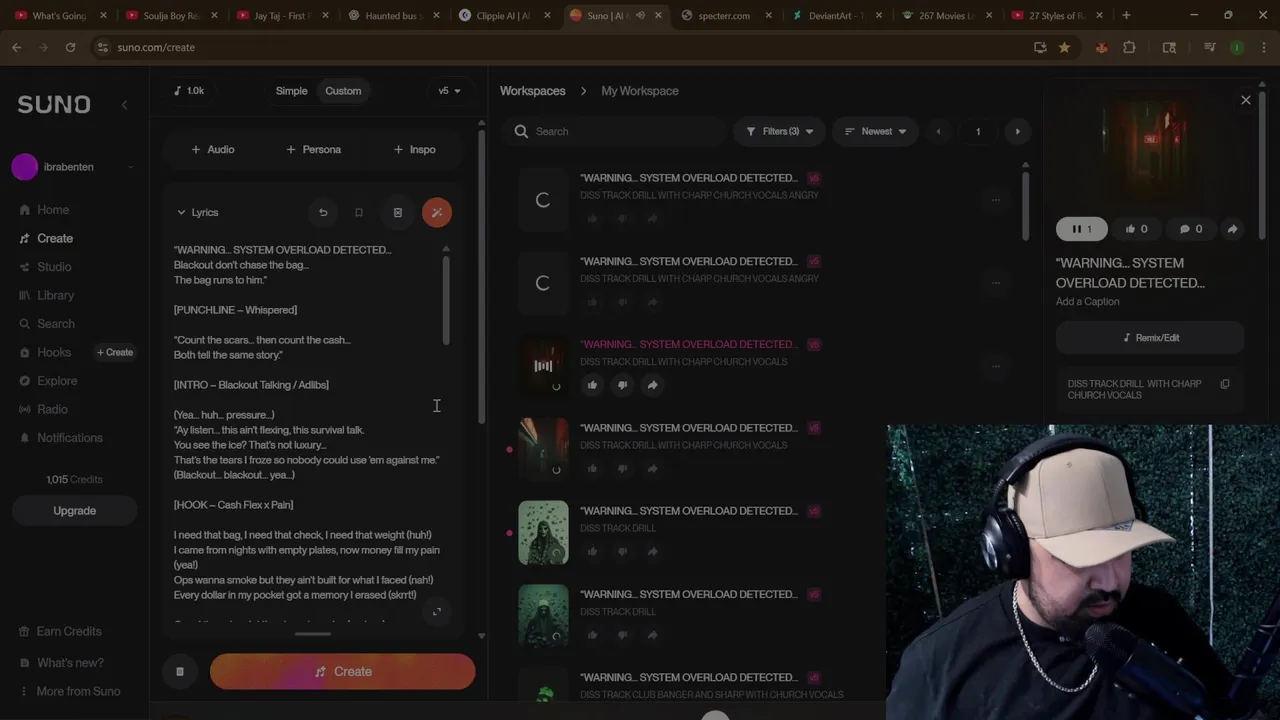Like the song in the detail panel
The height and width of the screenshot is (720, 1280).
click(x=1136, y=229)
